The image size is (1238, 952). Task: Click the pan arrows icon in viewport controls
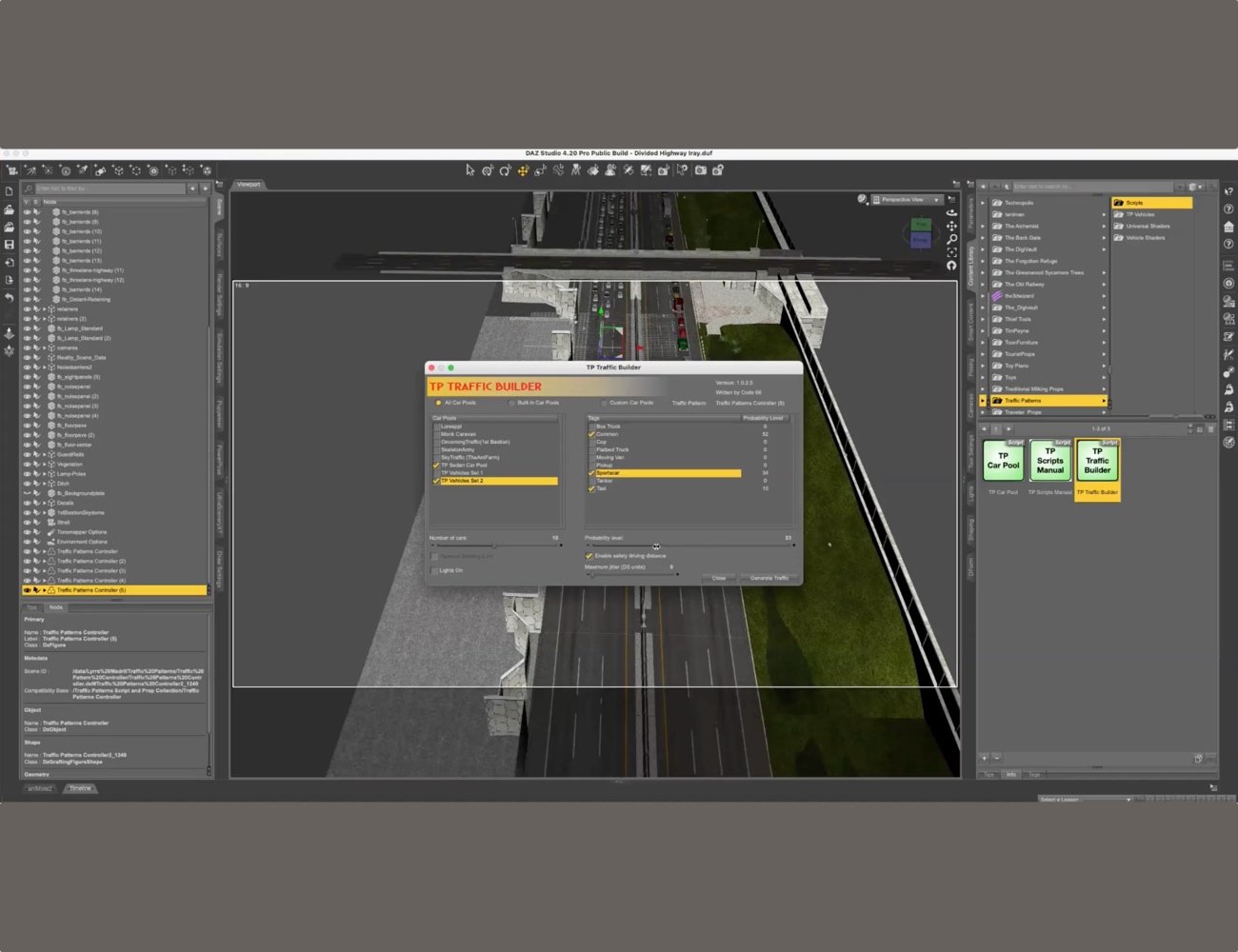(951, 226)
